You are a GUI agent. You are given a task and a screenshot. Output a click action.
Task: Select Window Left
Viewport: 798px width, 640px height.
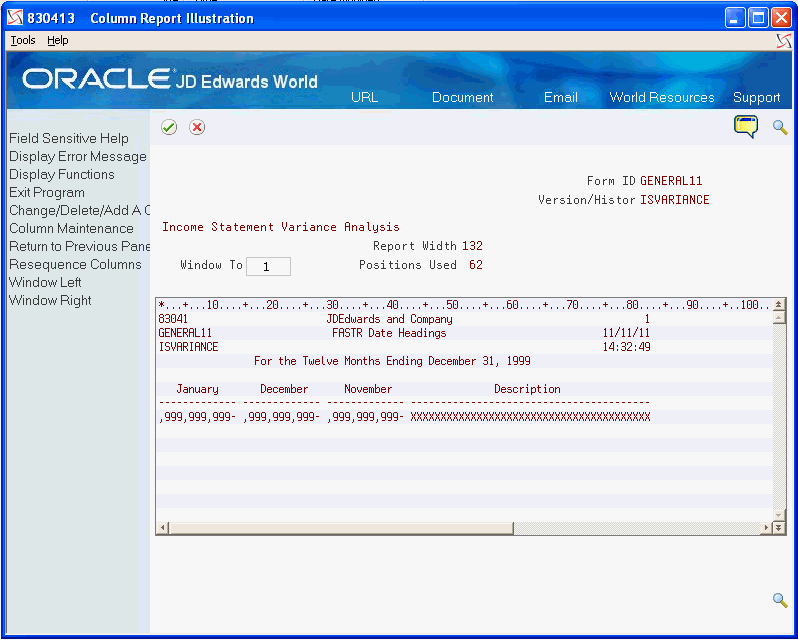[45, 282]
